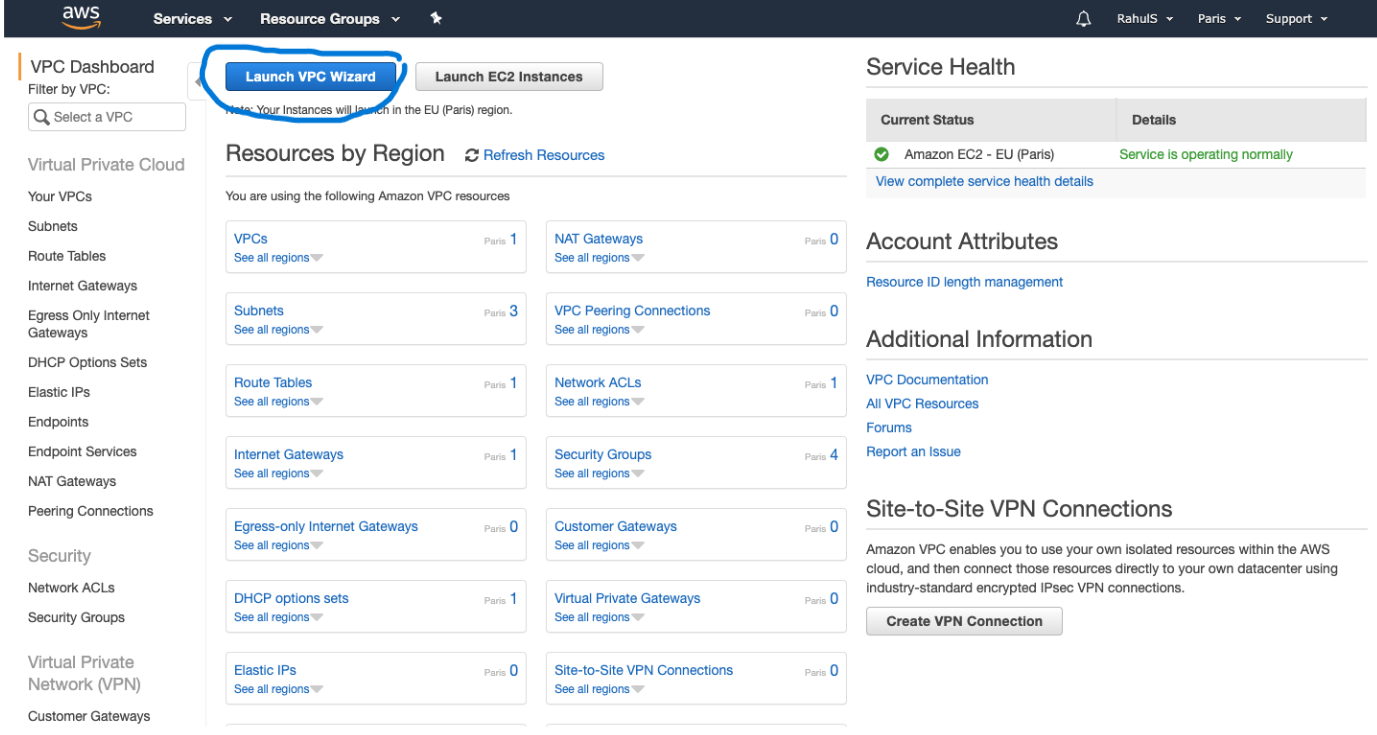Image resolution: width=1377 pixels, height=735 pixels.
Task: Open Egress Only Internet Gateways sidebar item
Action: 89,324
